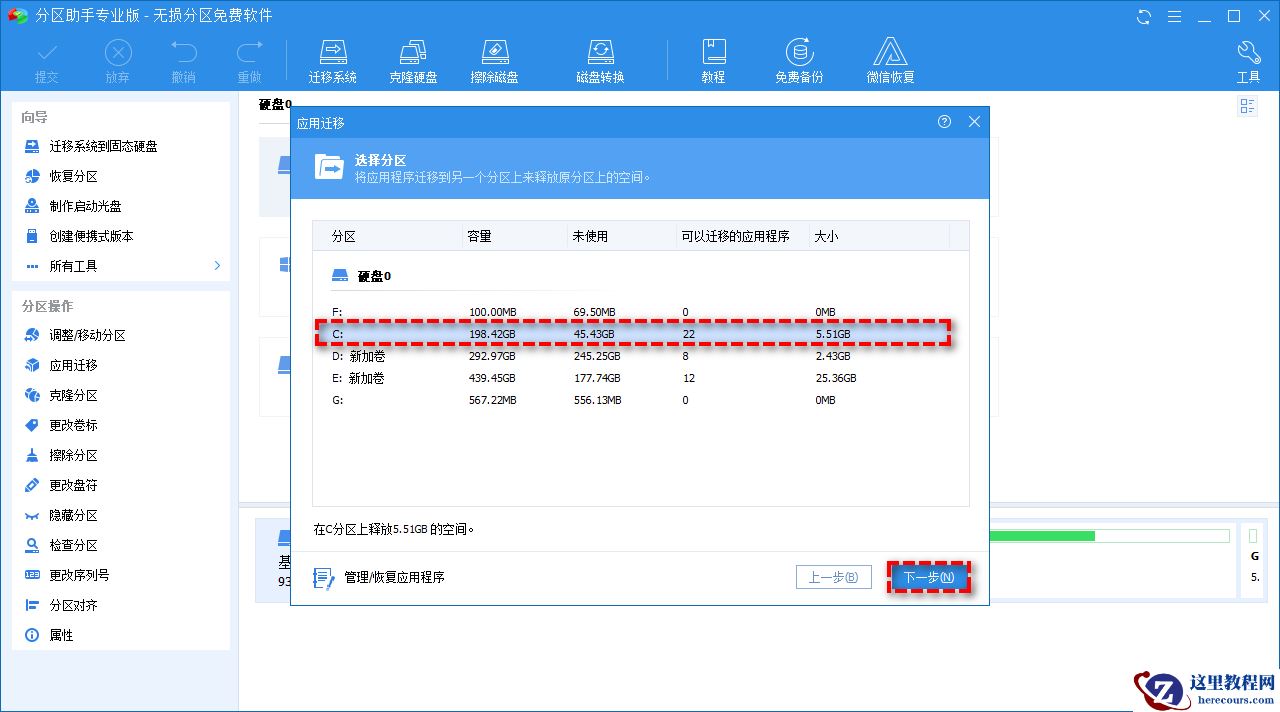Open the 微信恢复 tool
Image resolution: width=1280 pixels, height=712 pixels.
889,57
